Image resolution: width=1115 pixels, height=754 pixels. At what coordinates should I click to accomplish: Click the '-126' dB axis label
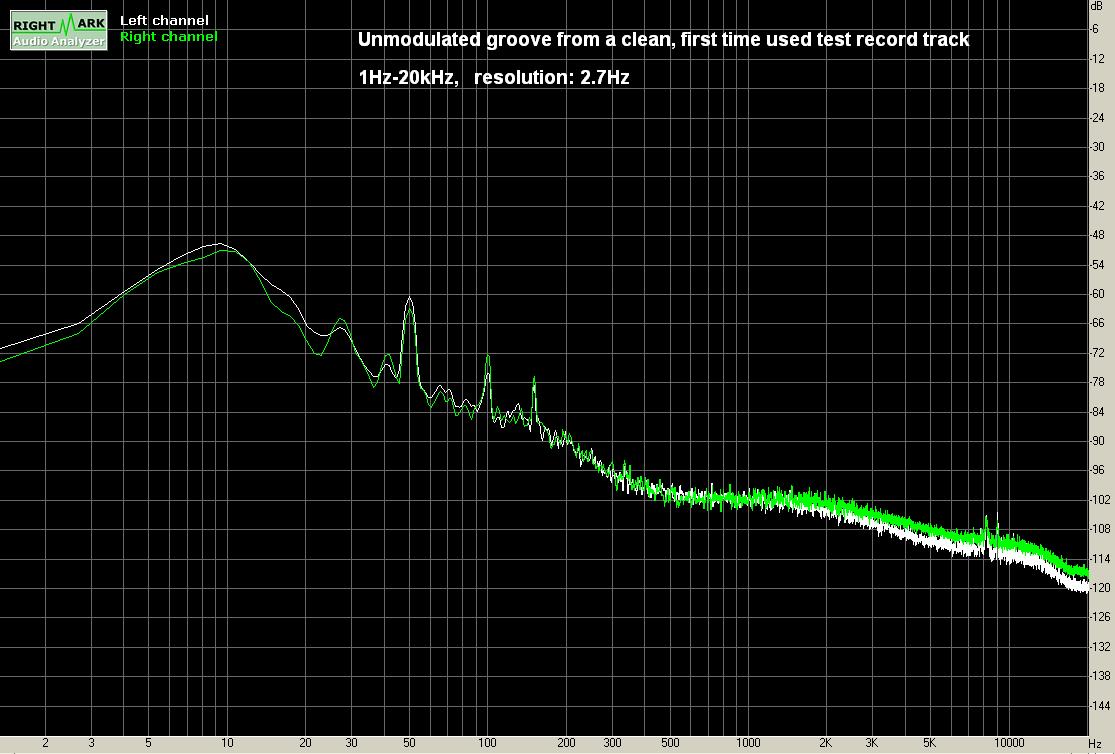tap(1099, 617)
